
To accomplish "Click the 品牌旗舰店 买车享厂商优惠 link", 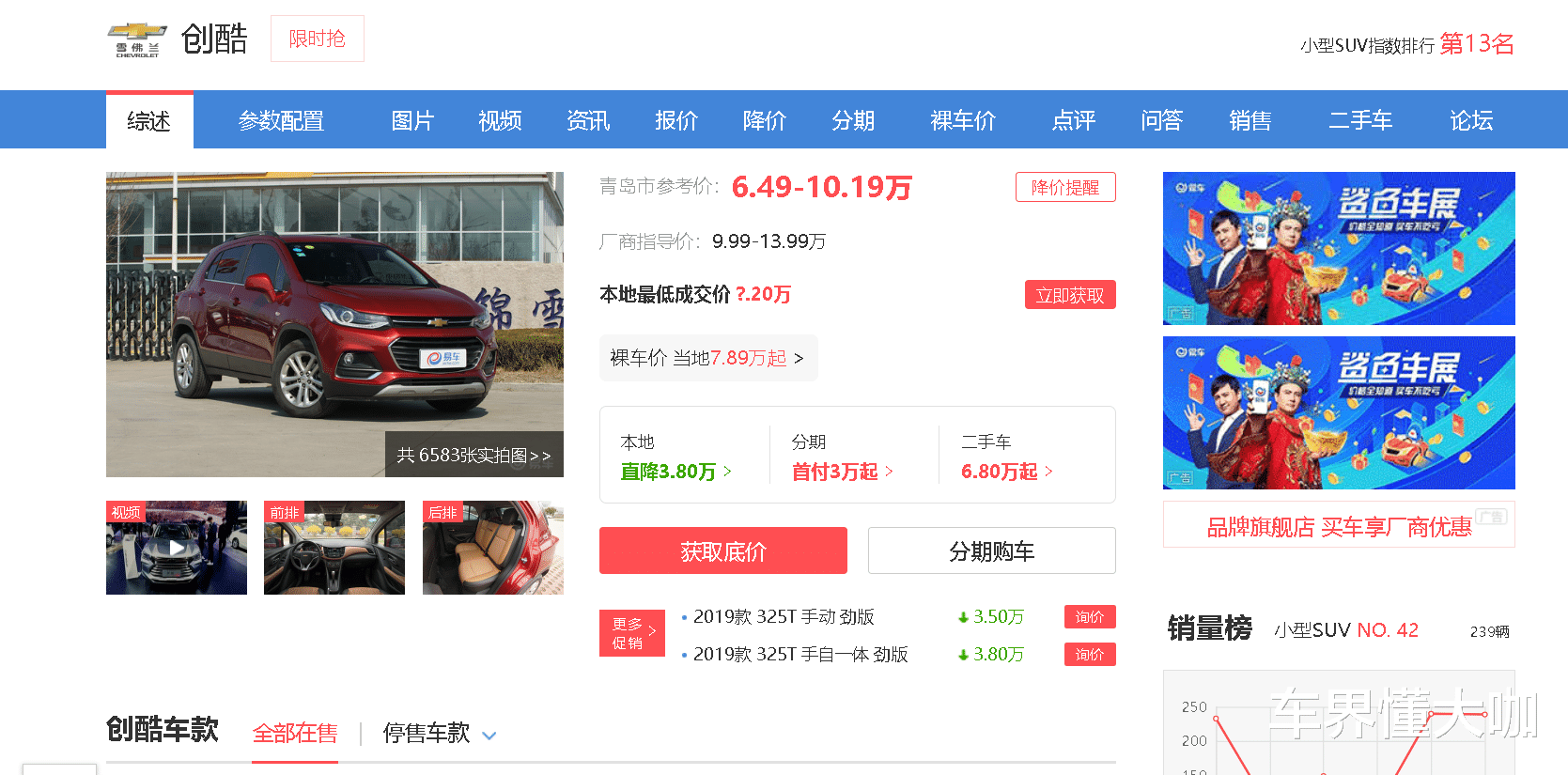I will [1339, 527].
